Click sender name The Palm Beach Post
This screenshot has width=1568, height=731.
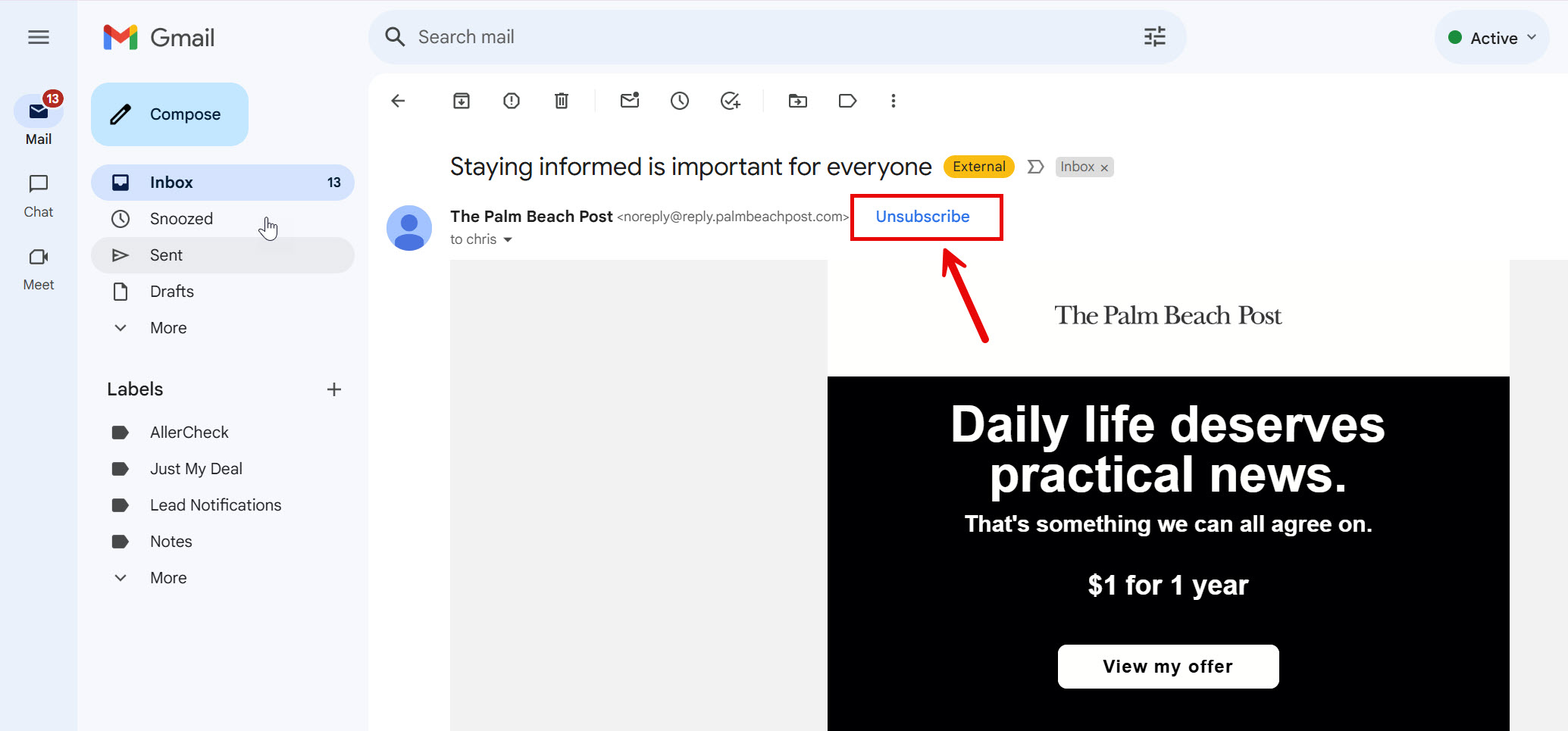531,217
